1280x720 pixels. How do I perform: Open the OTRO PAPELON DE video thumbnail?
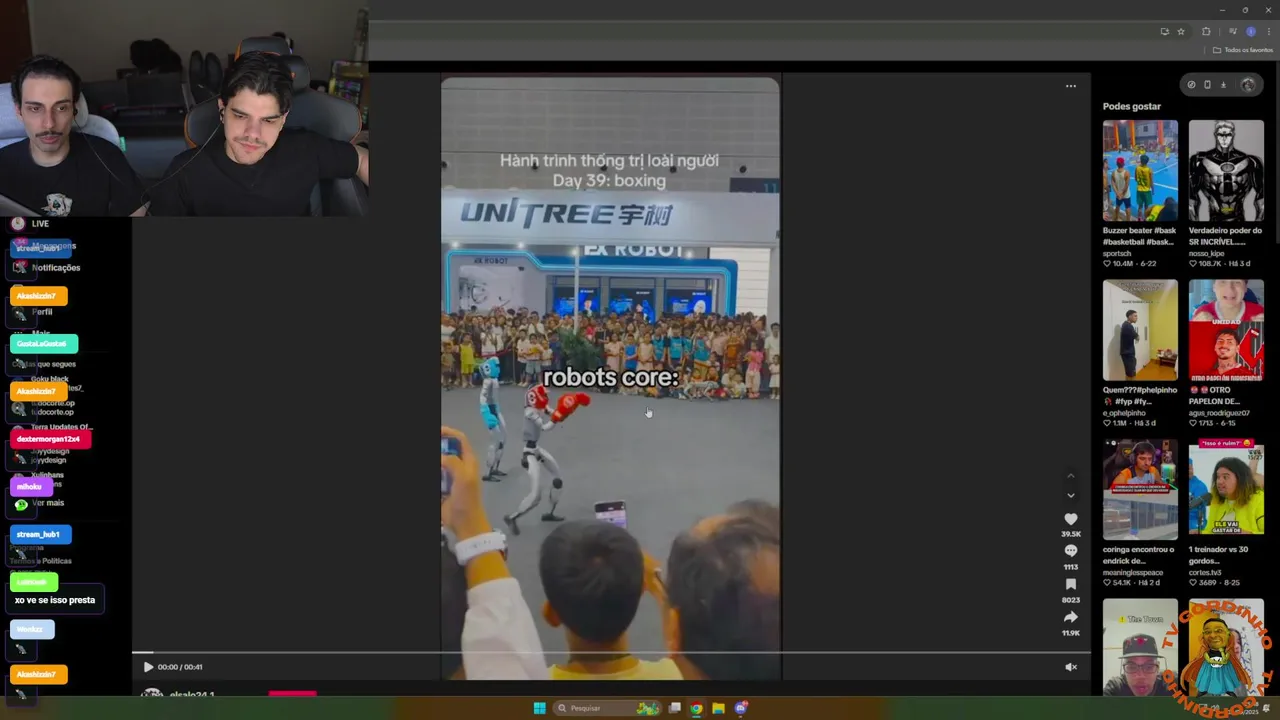pos(1226,330)
